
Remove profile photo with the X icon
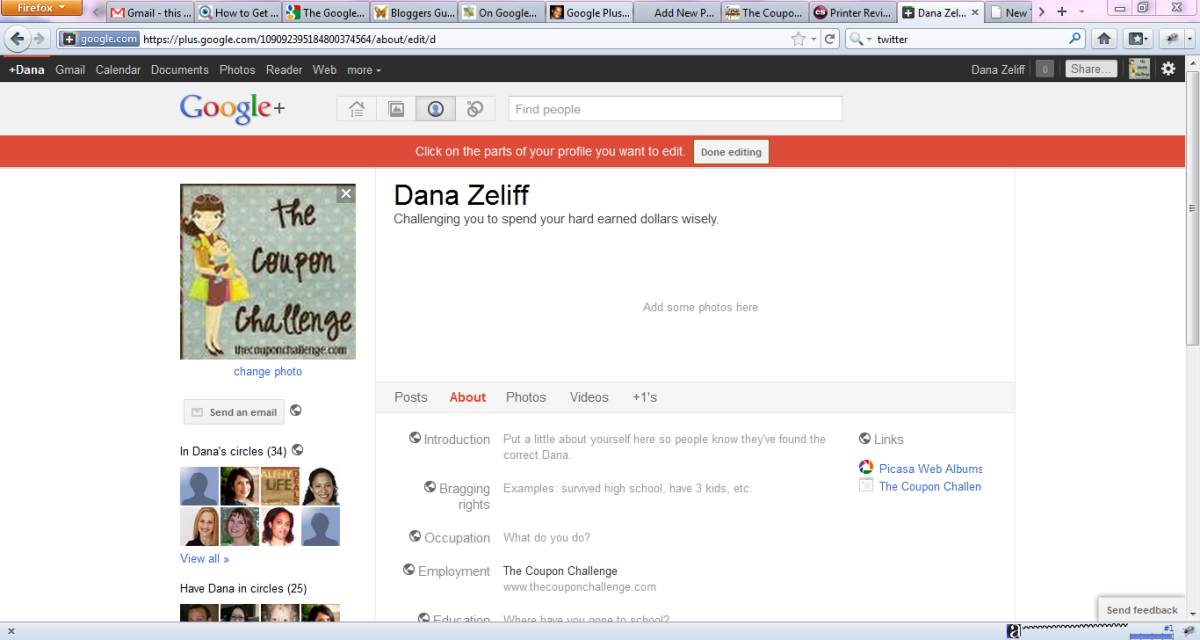[346, 194]
